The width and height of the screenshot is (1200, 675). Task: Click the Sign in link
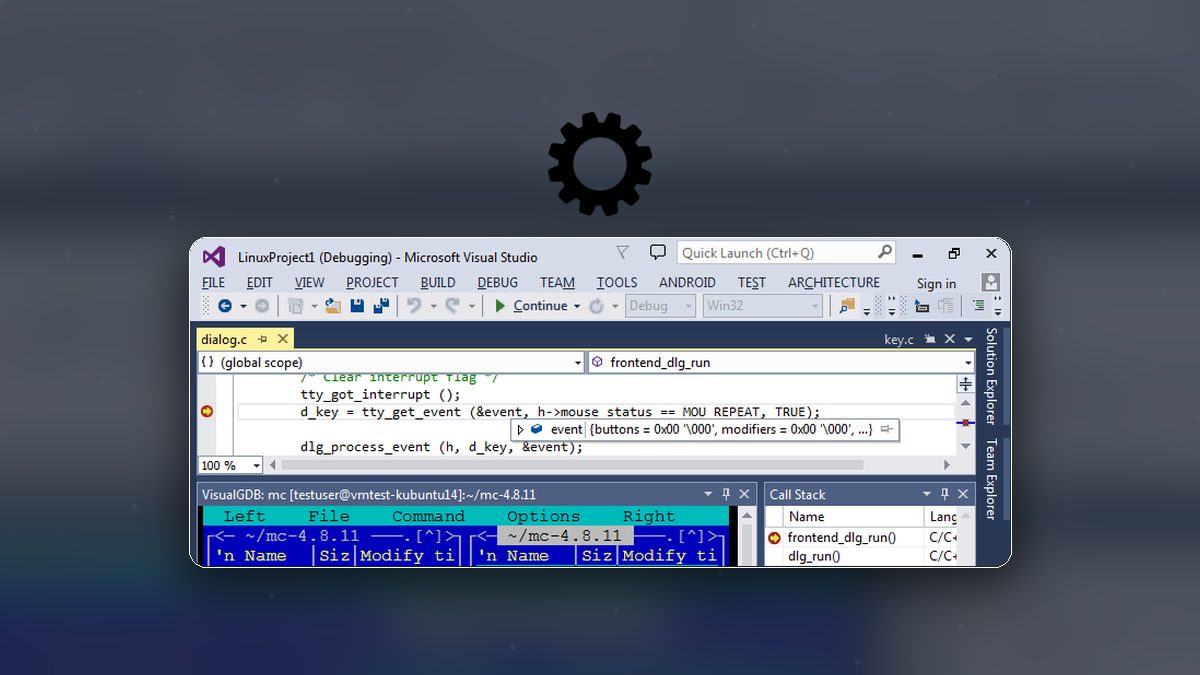[x=936, y=284]
